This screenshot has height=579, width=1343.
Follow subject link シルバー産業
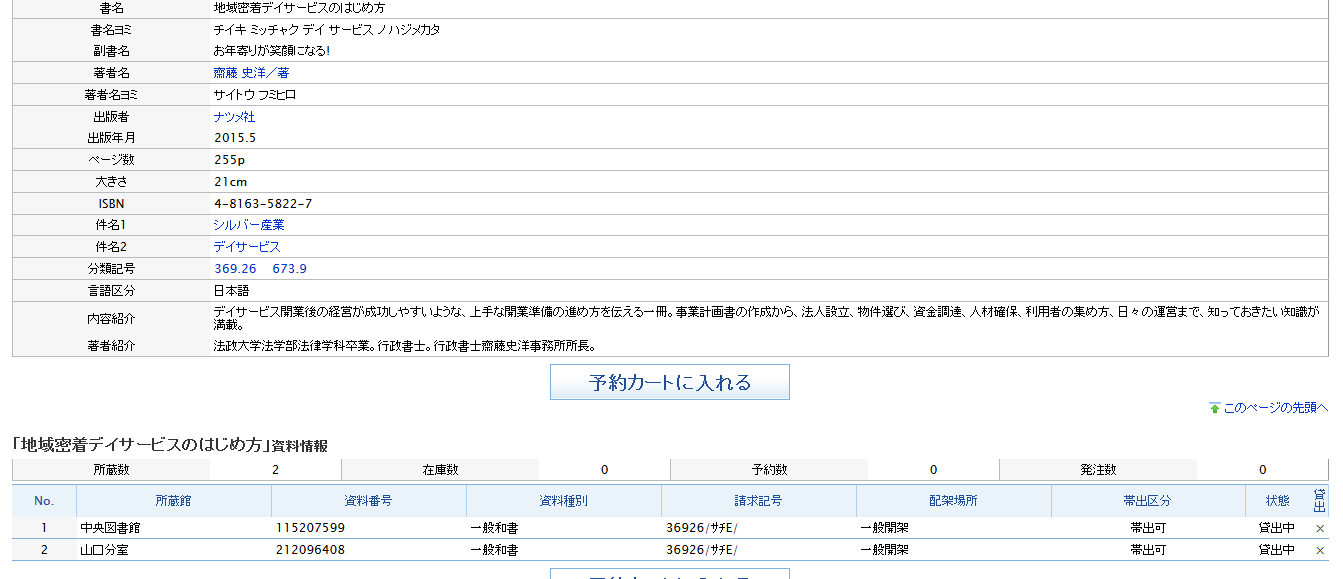(248, 225)
